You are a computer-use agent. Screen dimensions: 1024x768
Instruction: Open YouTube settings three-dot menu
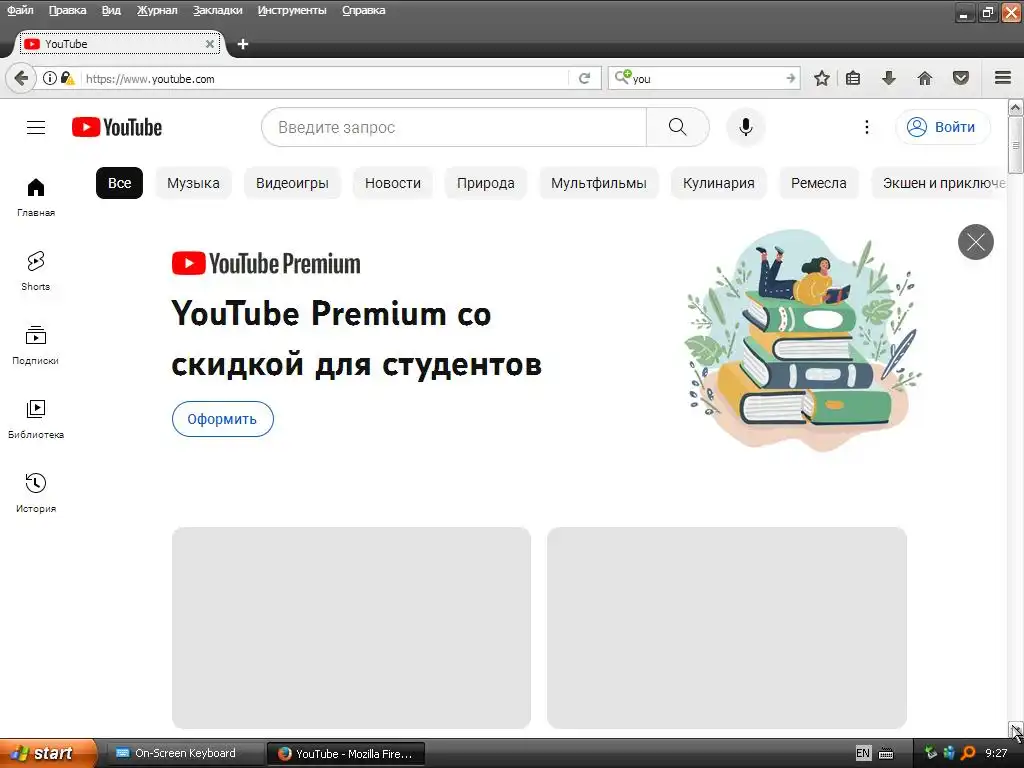[x=867, y=127]
